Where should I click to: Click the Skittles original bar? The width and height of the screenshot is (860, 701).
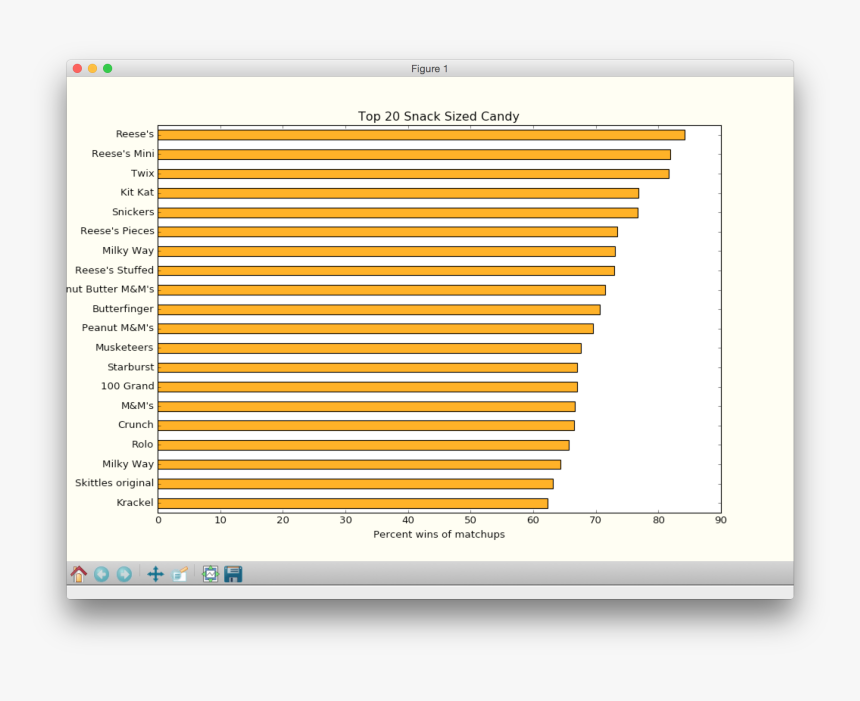(355, 484)
